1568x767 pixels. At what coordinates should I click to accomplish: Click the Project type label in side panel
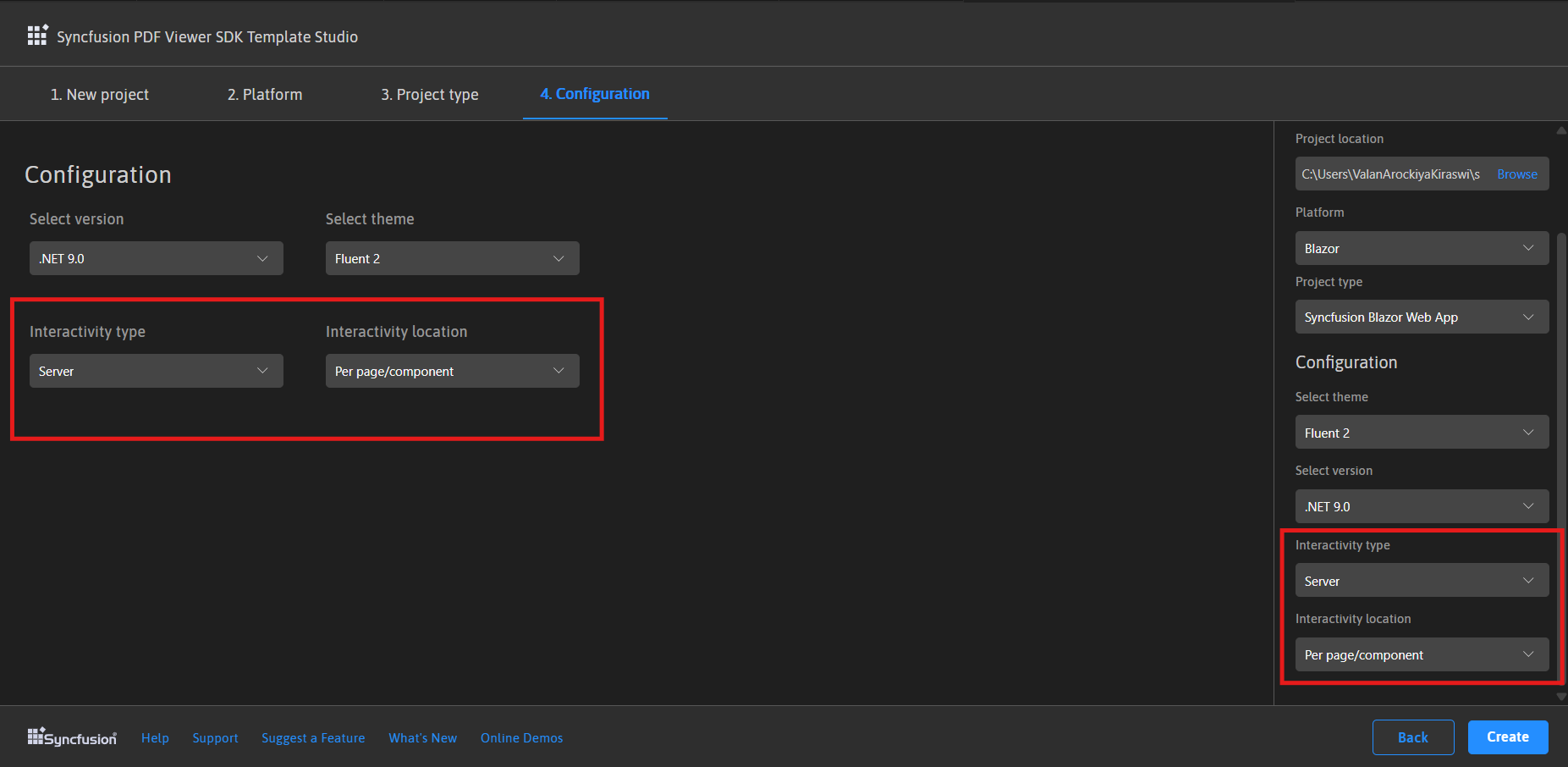[x=1329, y=282]
